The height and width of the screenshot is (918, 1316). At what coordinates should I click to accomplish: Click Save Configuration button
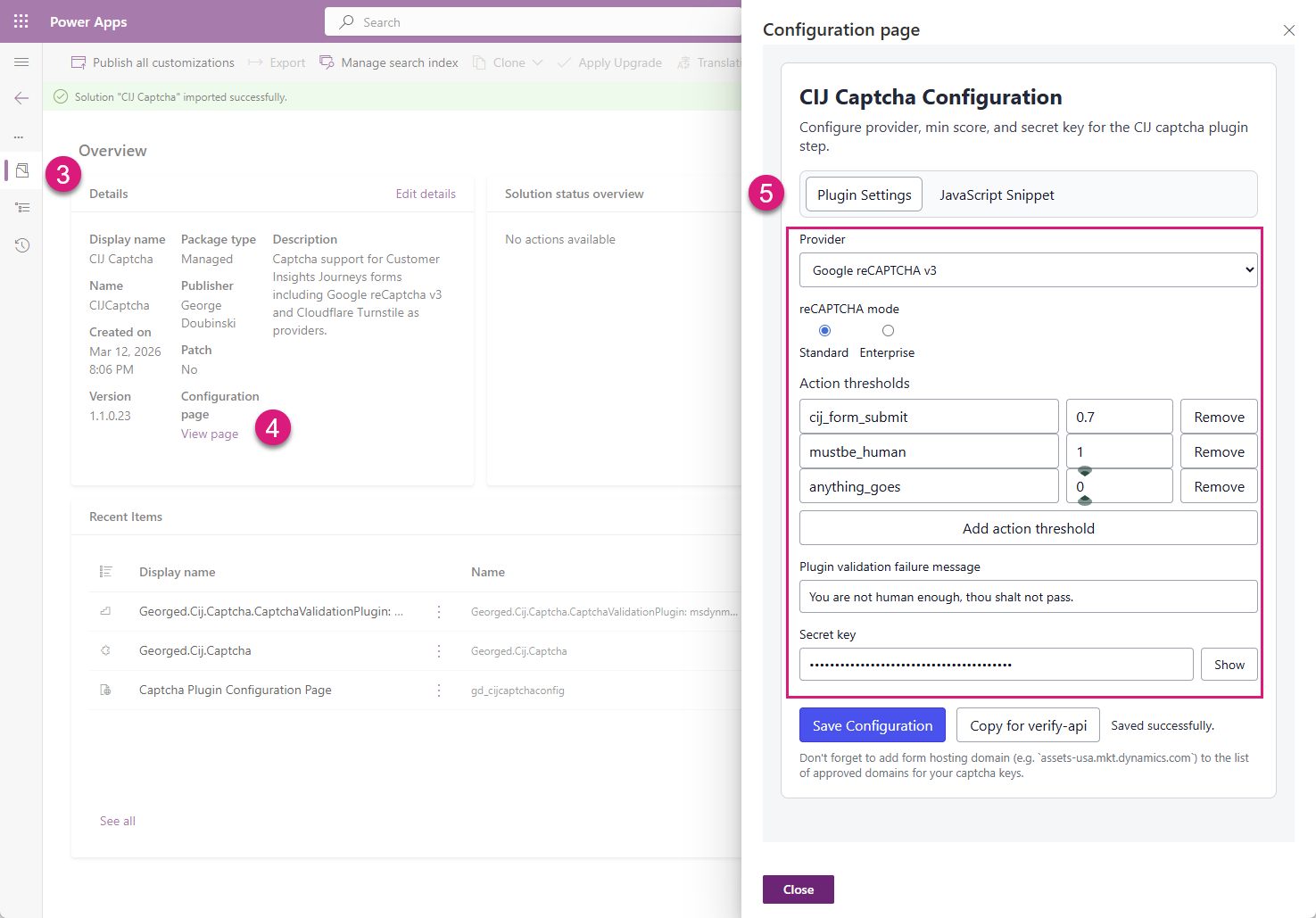(873, 725)
